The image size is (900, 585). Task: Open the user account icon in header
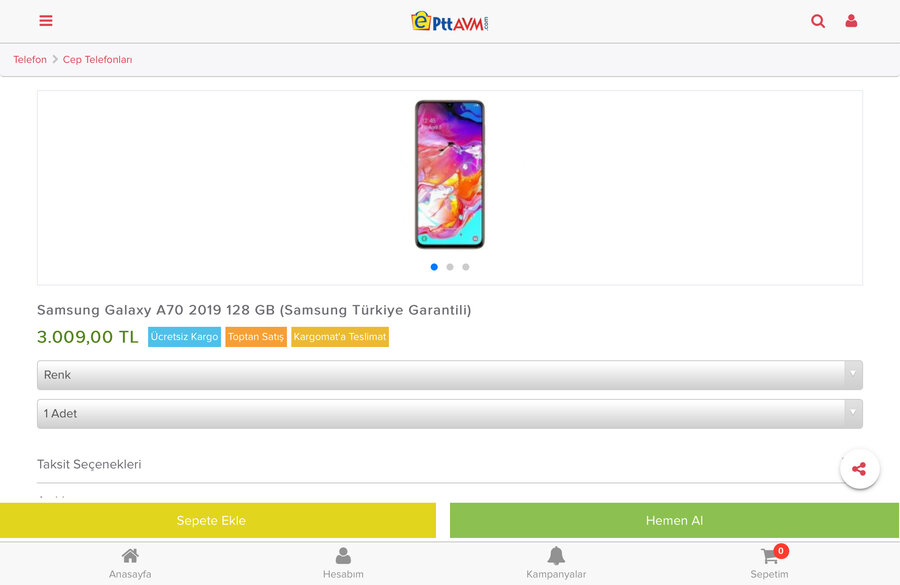pos(851,21)
